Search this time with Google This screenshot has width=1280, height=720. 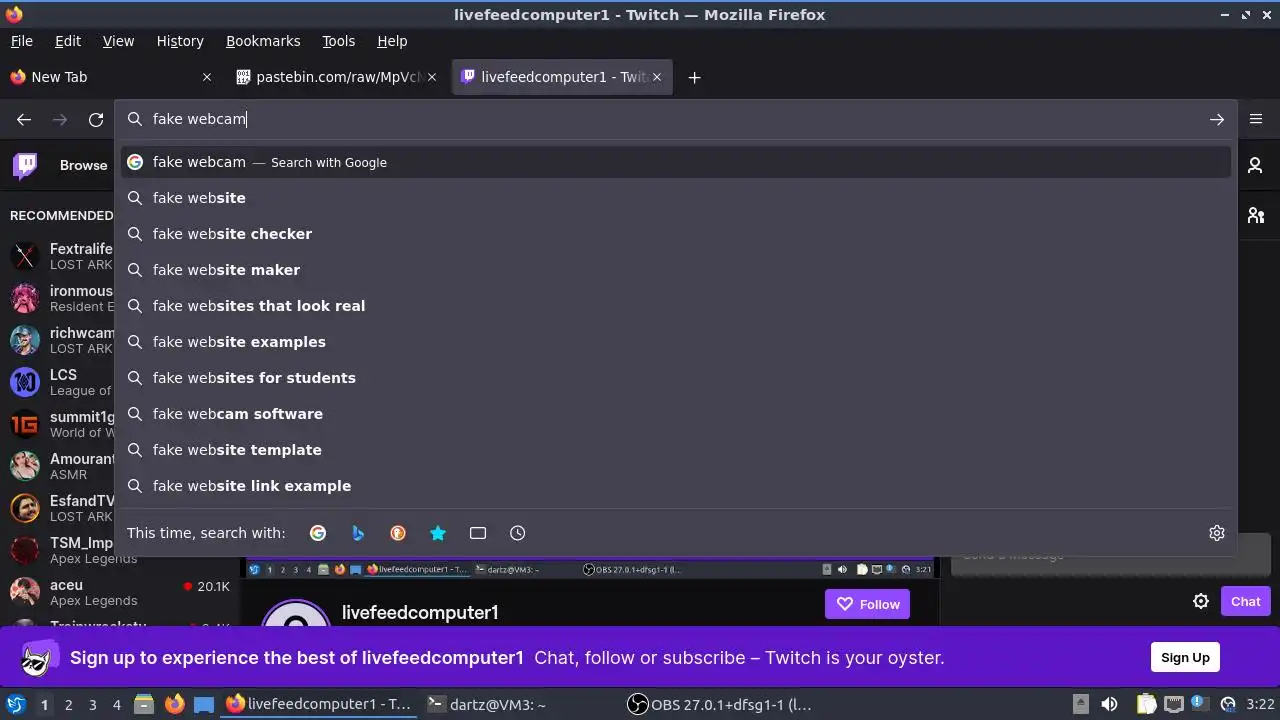pyautogui.click(x=318, y=533)
